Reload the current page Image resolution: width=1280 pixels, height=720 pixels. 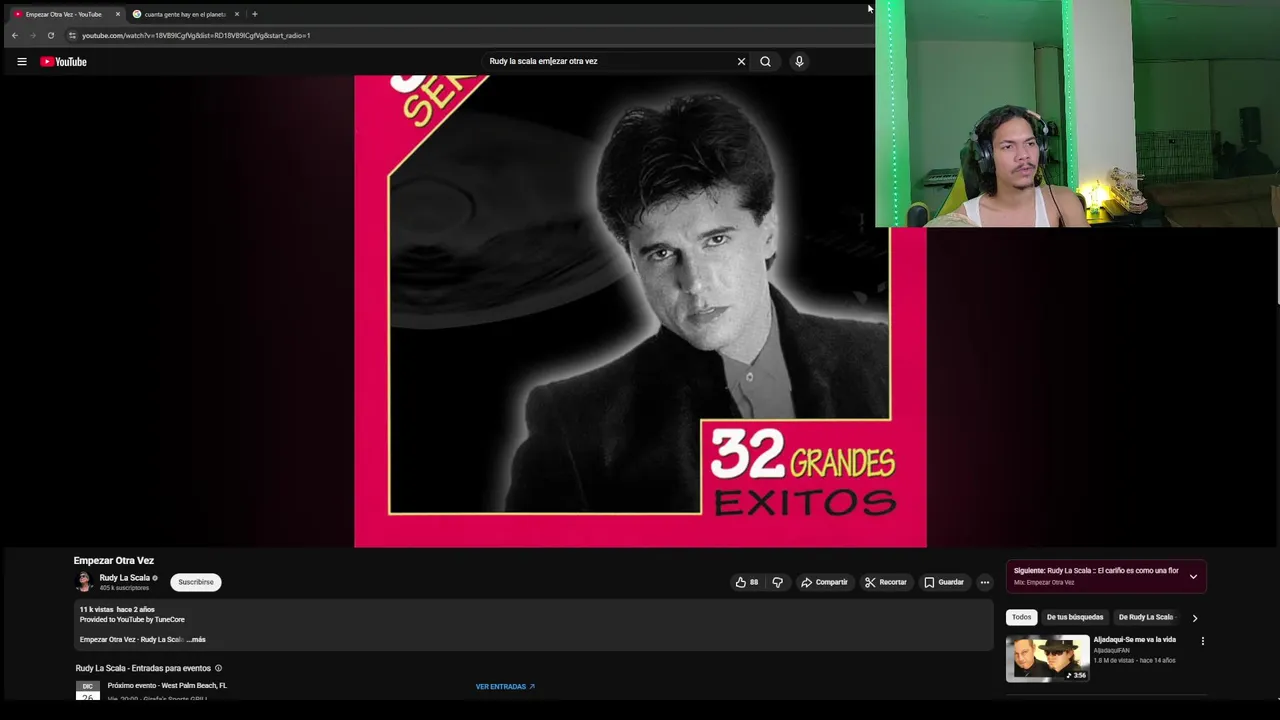tap(51, 35)
